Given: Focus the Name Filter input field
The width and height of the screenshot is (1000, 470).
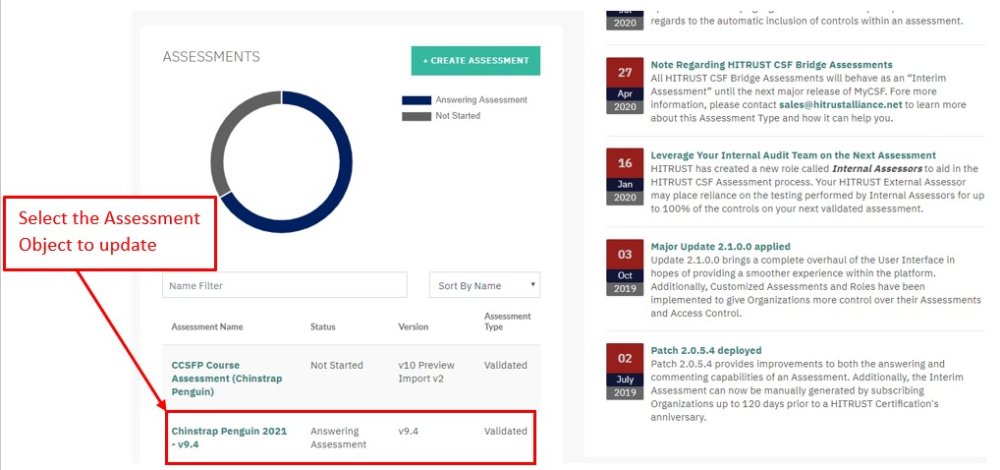Looking at the screenshot, I should (x=285, y=286).
